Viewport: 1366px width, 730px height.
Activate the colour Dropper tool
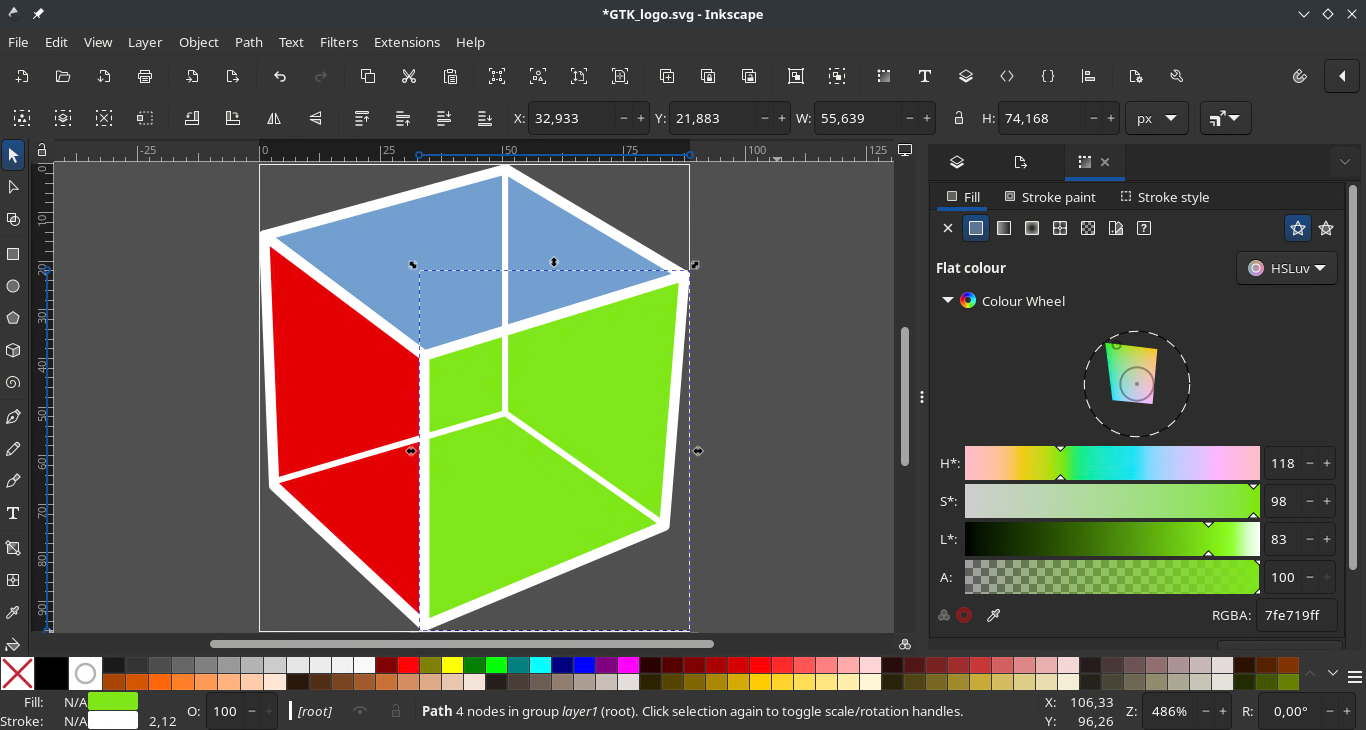pyautogui.click(x=13, y=613)
